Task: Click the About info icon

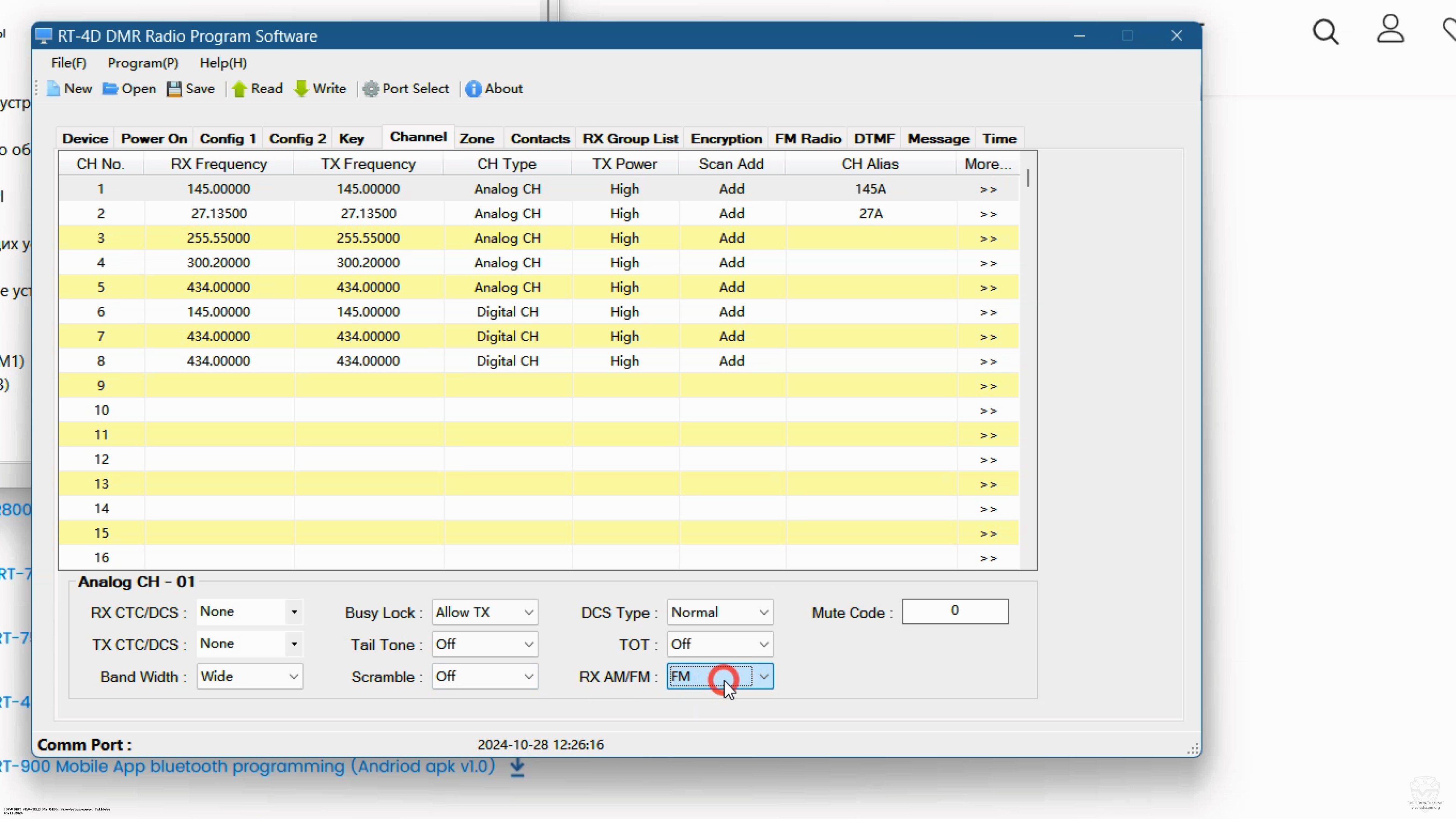Action: [x=473, y=89]
